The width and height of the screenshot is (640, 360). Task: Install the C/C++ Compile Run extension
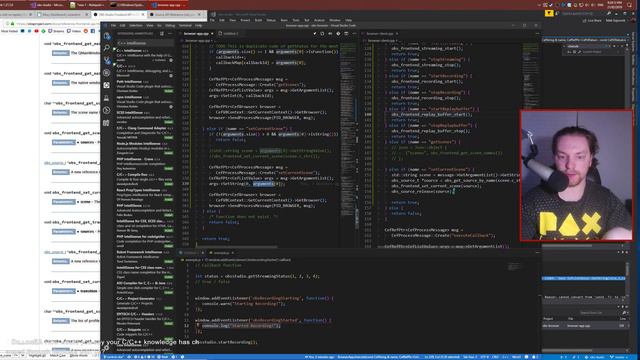coord(169,184)
